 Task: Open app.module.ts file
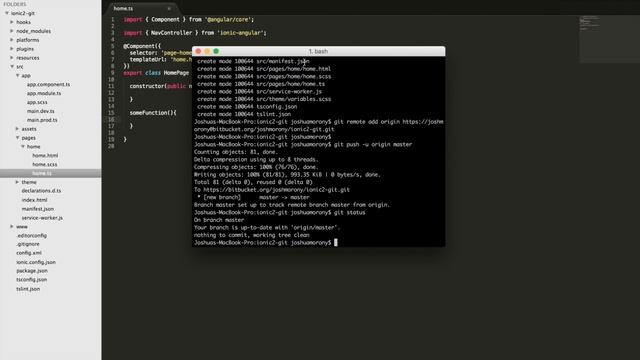(44, 93)
